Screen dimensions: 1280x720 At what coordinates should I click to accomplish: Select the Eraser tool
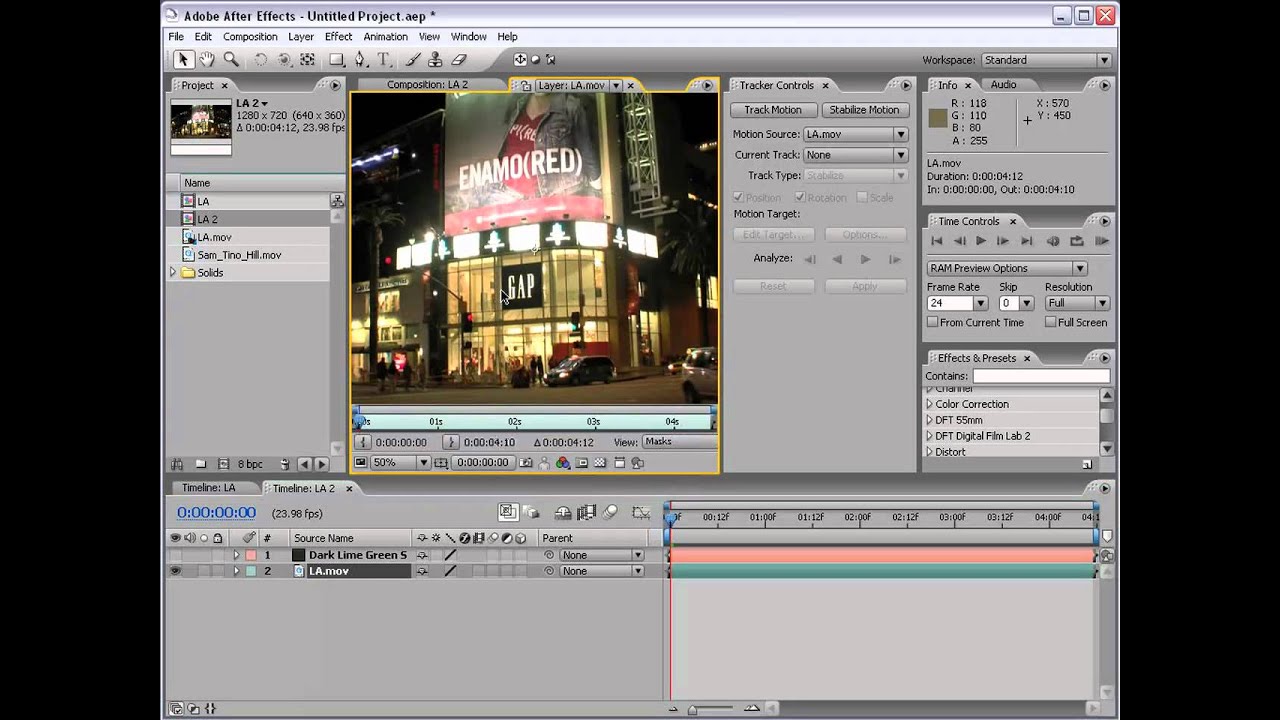[459, 60]
